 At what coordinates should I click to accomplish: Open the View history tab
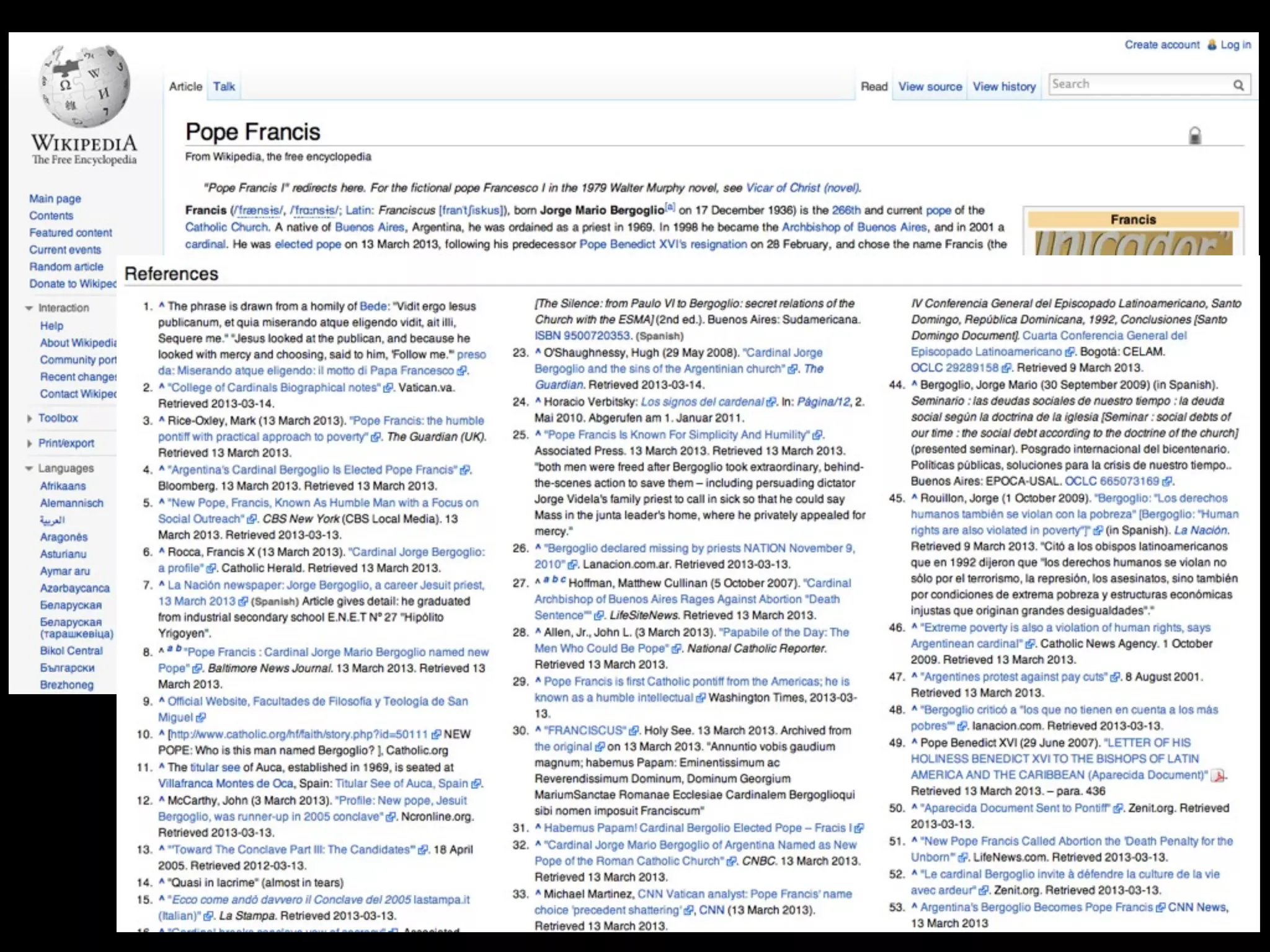pyautogui.click(x=1004, y=87)
